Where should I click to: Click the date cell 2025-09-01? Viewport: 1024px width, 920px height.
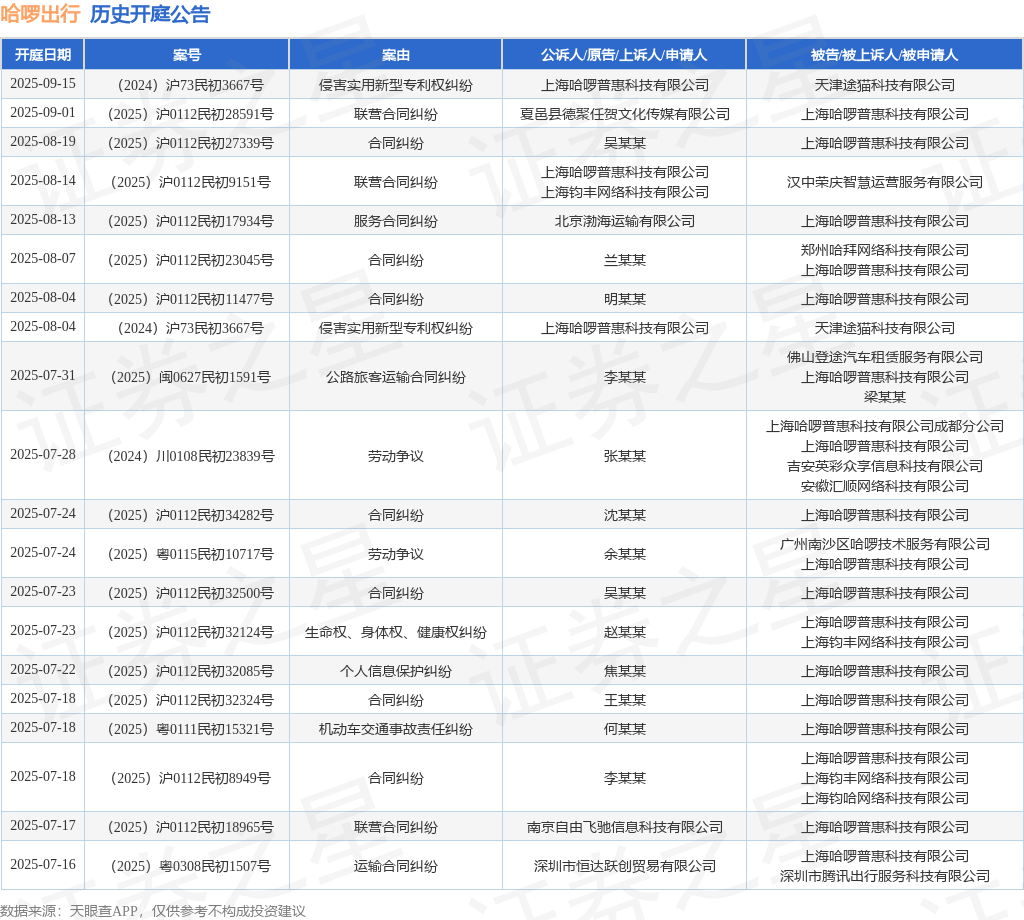(x=43, y=112)
